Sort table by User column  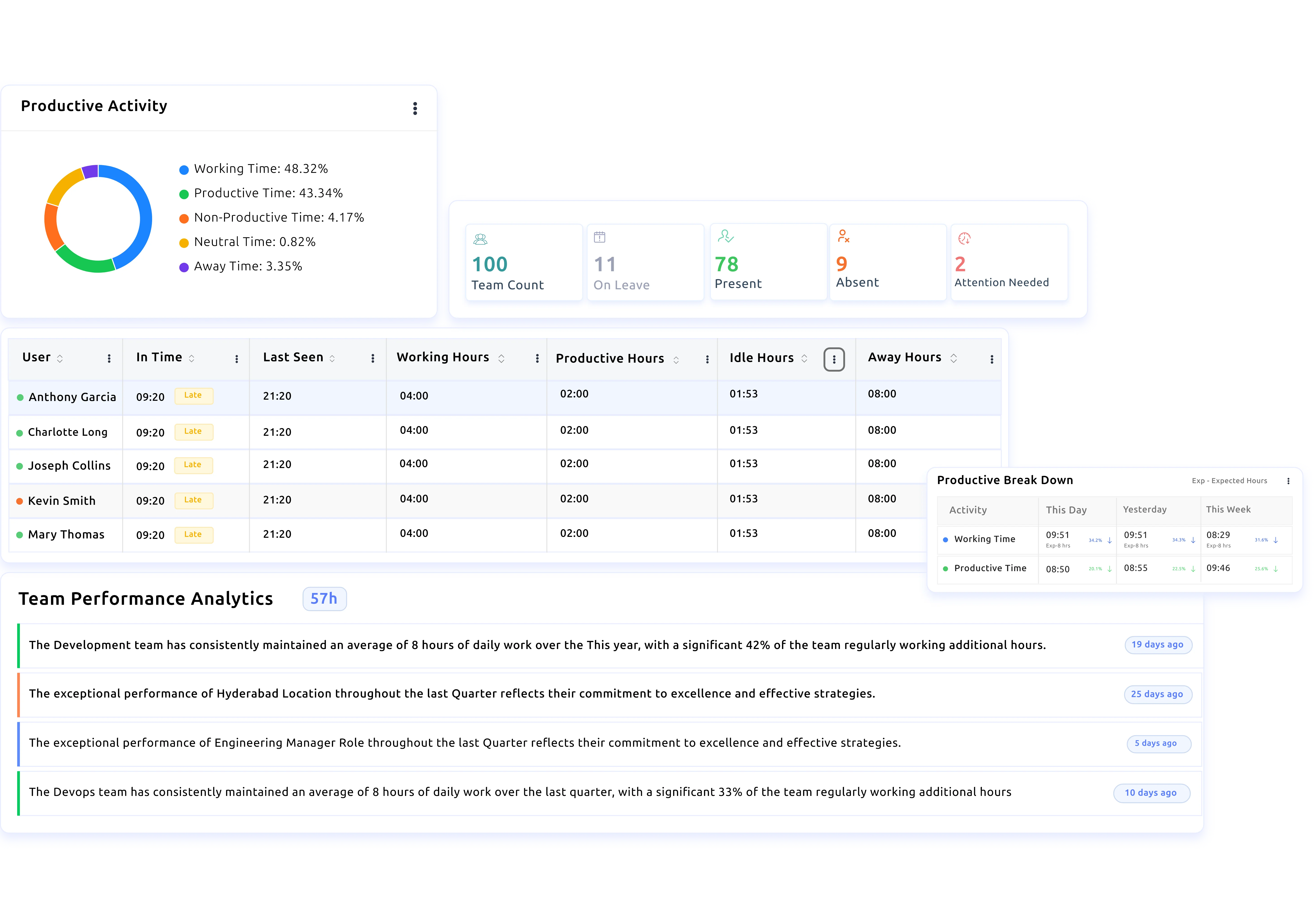(x=60, y=359)
